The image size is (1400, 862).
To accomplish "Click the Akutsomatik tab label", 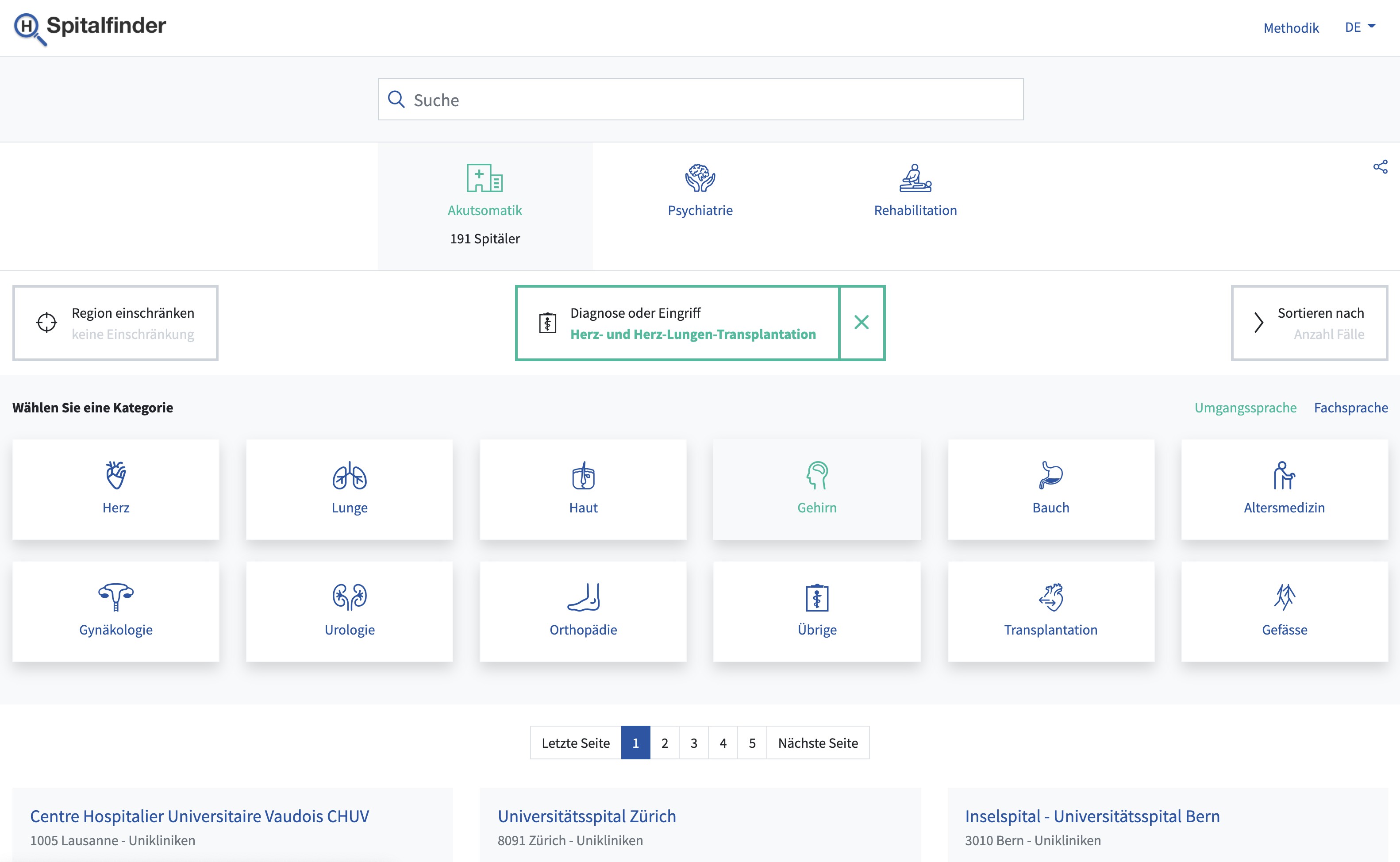I will [485, 210].
